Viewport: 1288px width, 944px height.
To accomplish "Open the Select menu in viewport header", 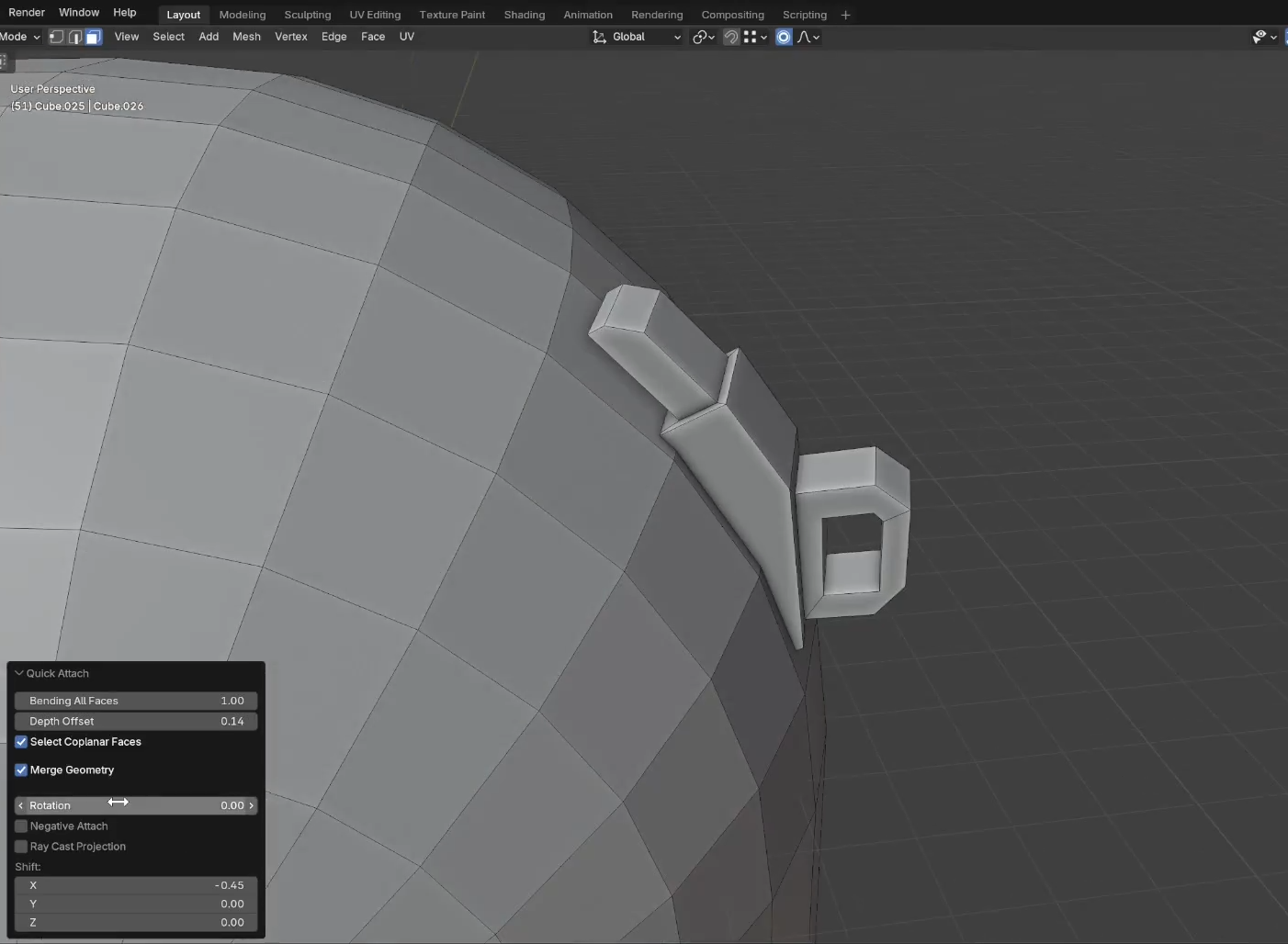I will (x=168, y=37).
